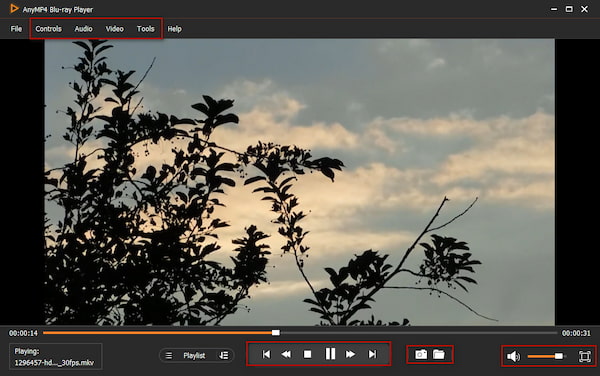Image resolution: width=600 pixels, height=376 pixels.
Task: Open the File menu
Action: pyautogui.click(x=16, y=29)
